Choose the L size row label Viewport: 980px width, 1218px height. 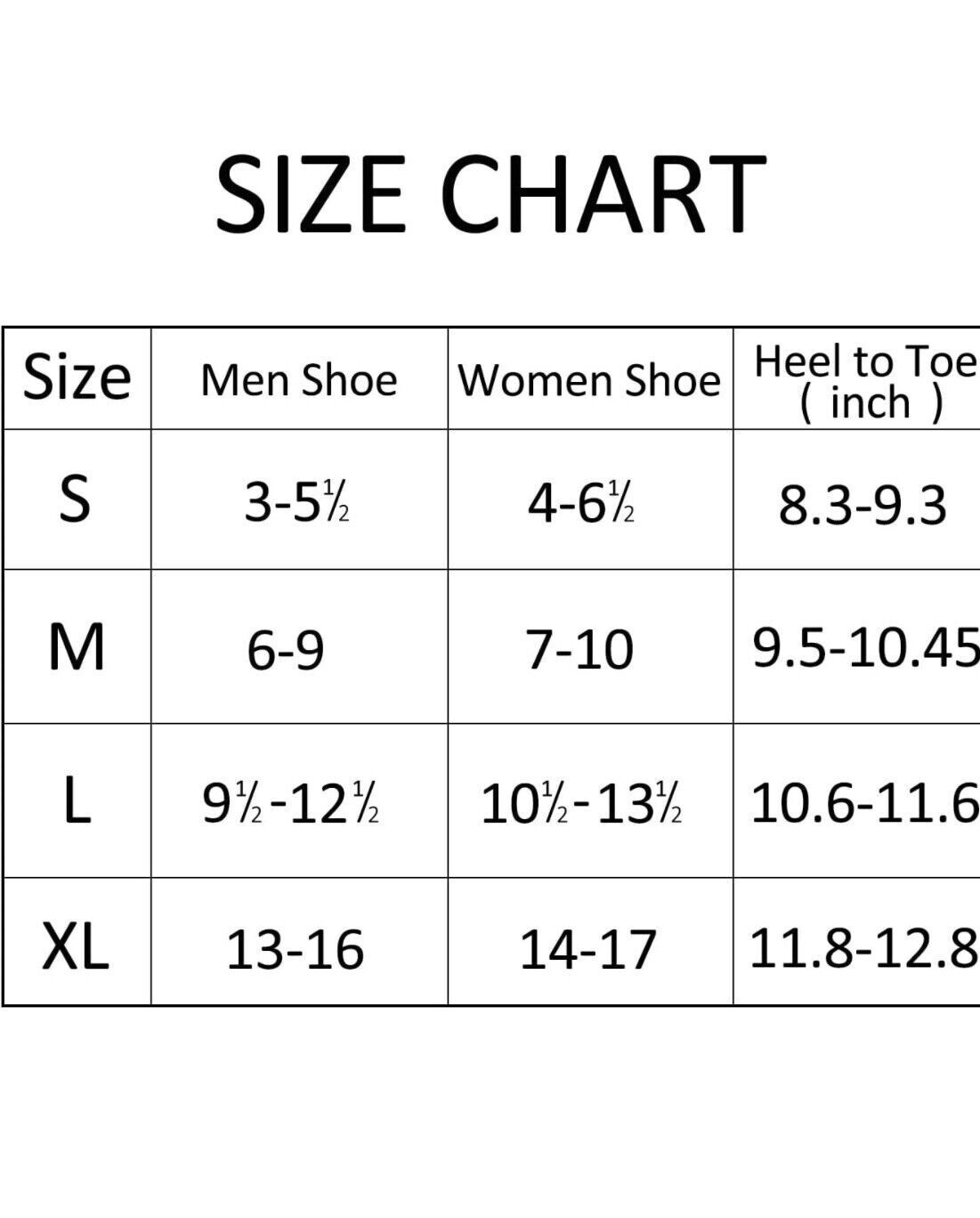pos(77,800)
